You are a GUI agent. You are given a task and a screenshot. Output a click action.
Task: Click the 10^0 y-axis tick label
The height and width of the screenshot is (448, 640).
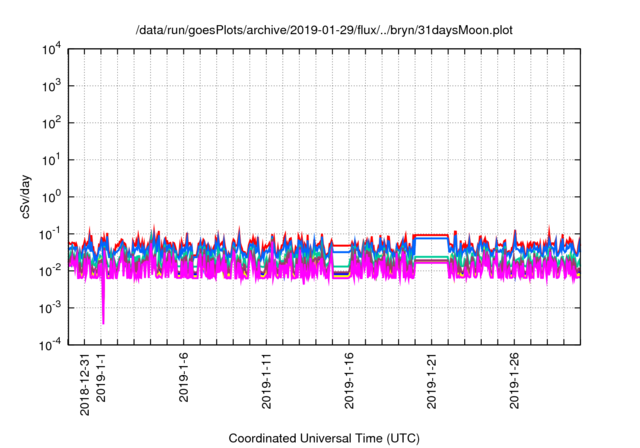pos(51,197)
